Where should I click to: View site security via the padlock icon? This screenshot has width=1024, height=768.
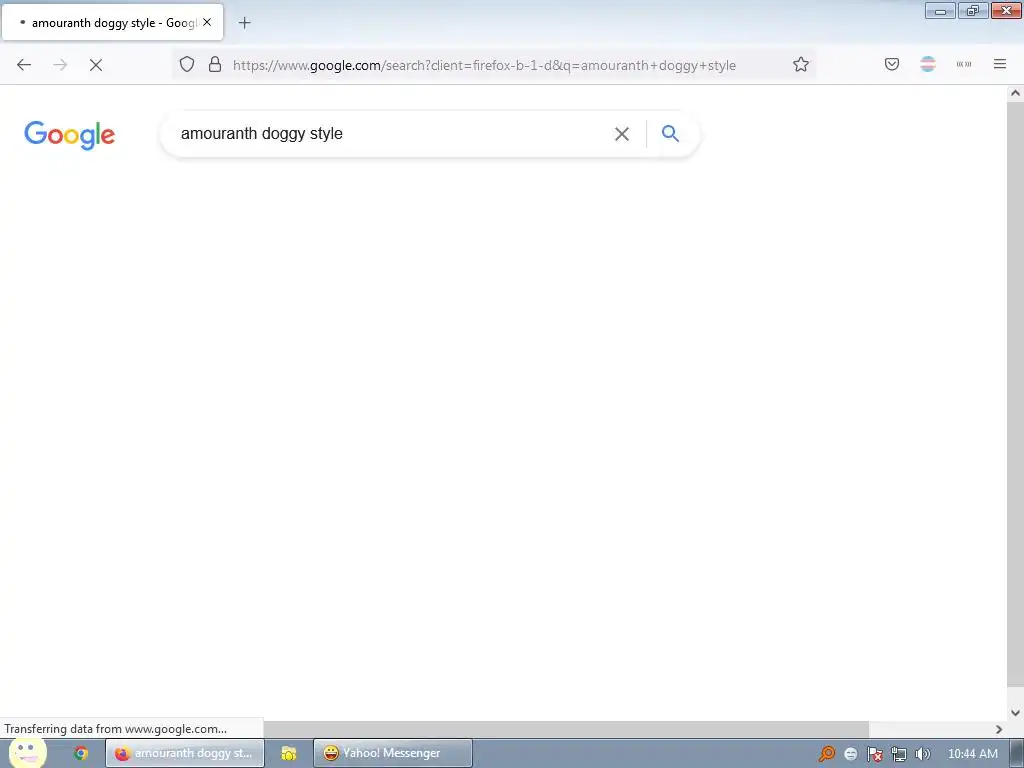(x=215, y=65)
